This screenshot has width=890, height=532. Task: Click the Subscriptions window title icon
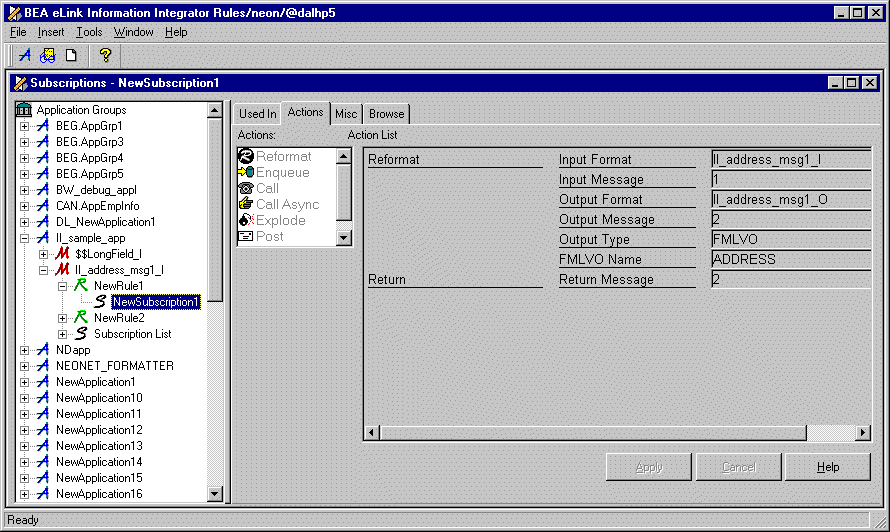tap(20, 83)
